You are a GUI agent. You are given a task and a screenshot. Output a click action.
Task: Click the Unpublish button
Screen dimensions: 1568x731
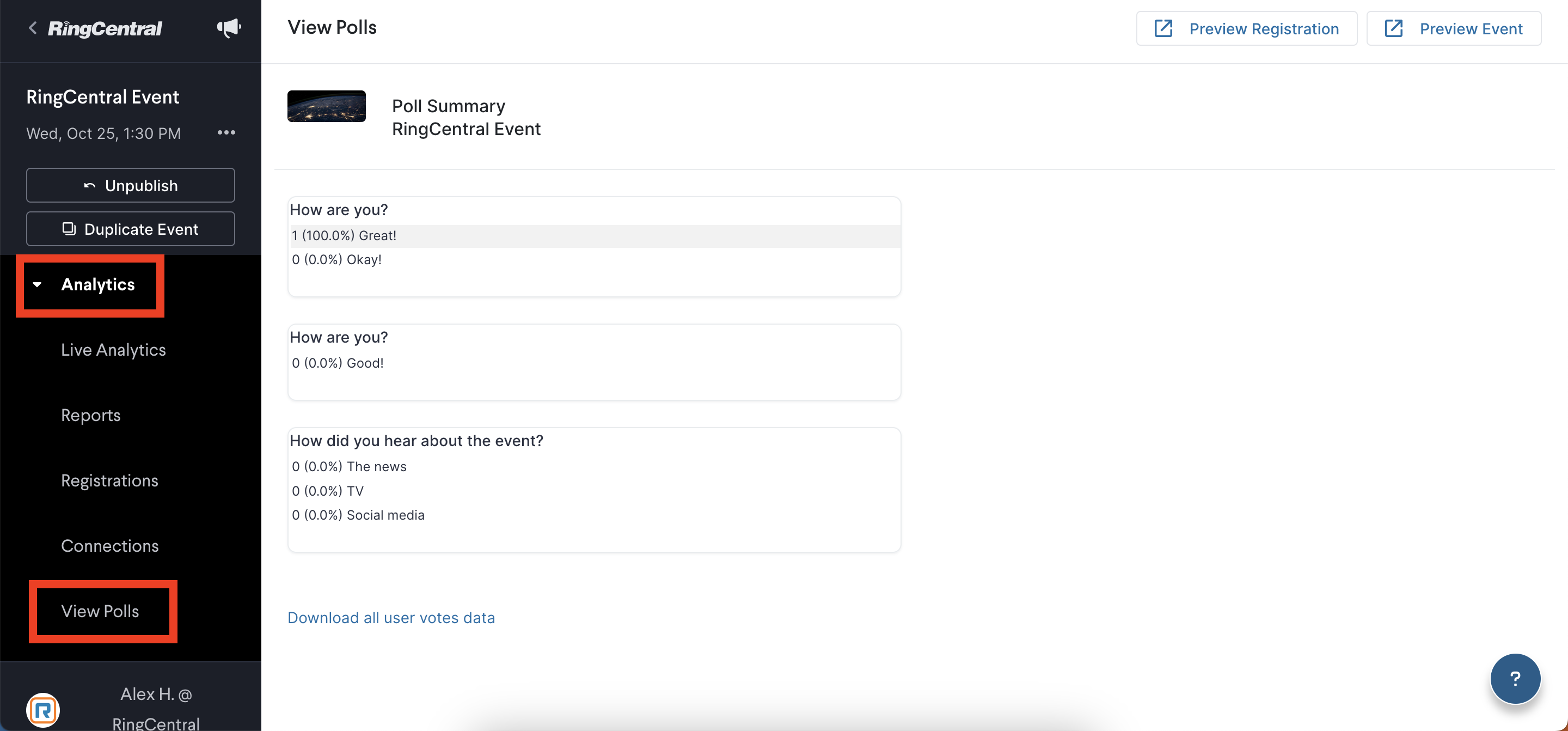(130, 185)
